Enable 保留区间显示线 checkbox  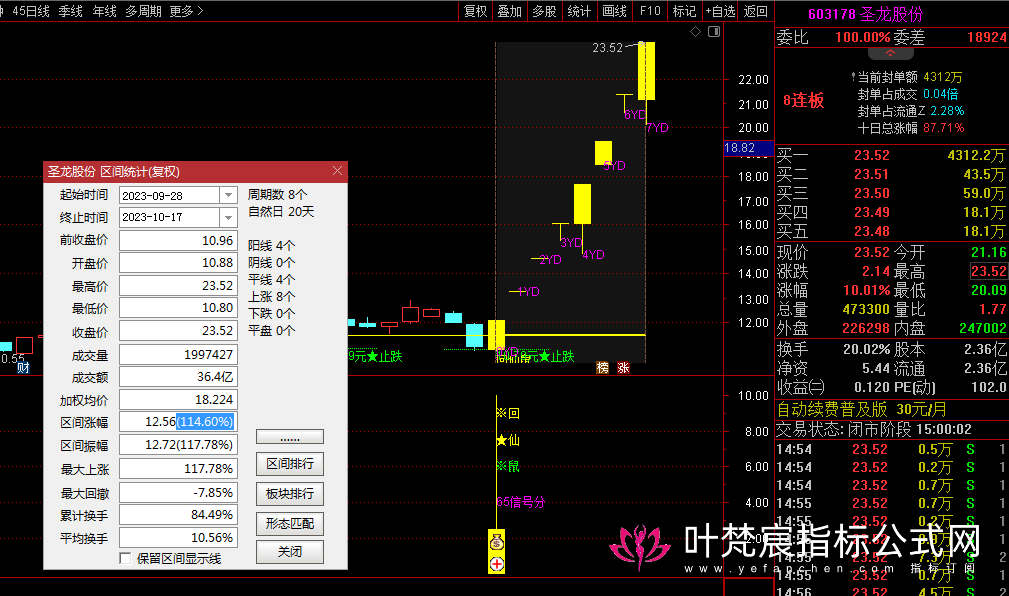tap(125, 558)
